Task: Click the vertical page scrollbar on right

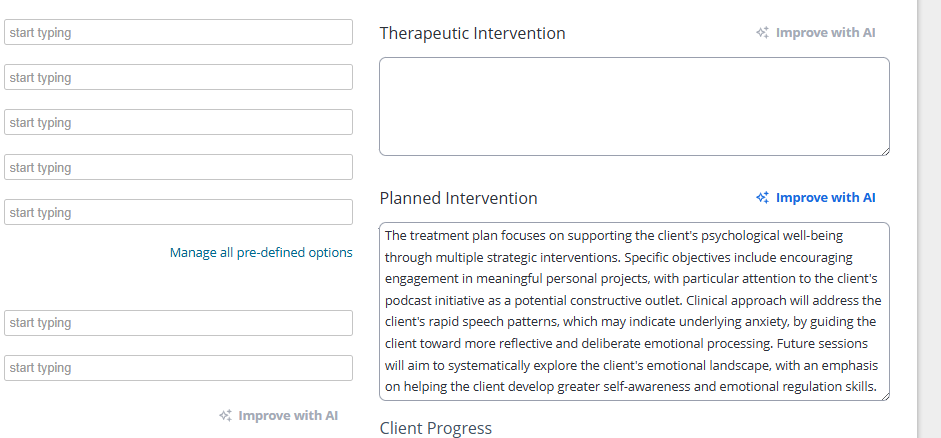Action: coord(928,219)
